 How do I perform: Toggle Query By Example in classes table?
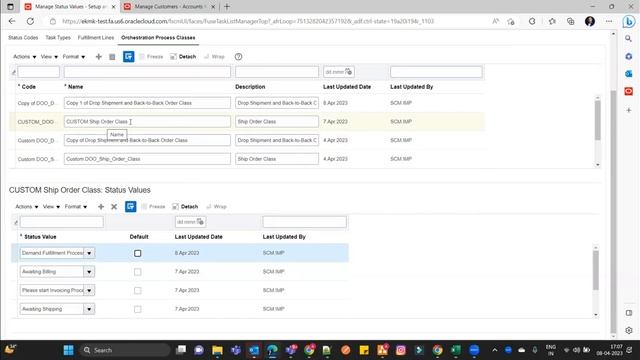(x=129, y=57)
